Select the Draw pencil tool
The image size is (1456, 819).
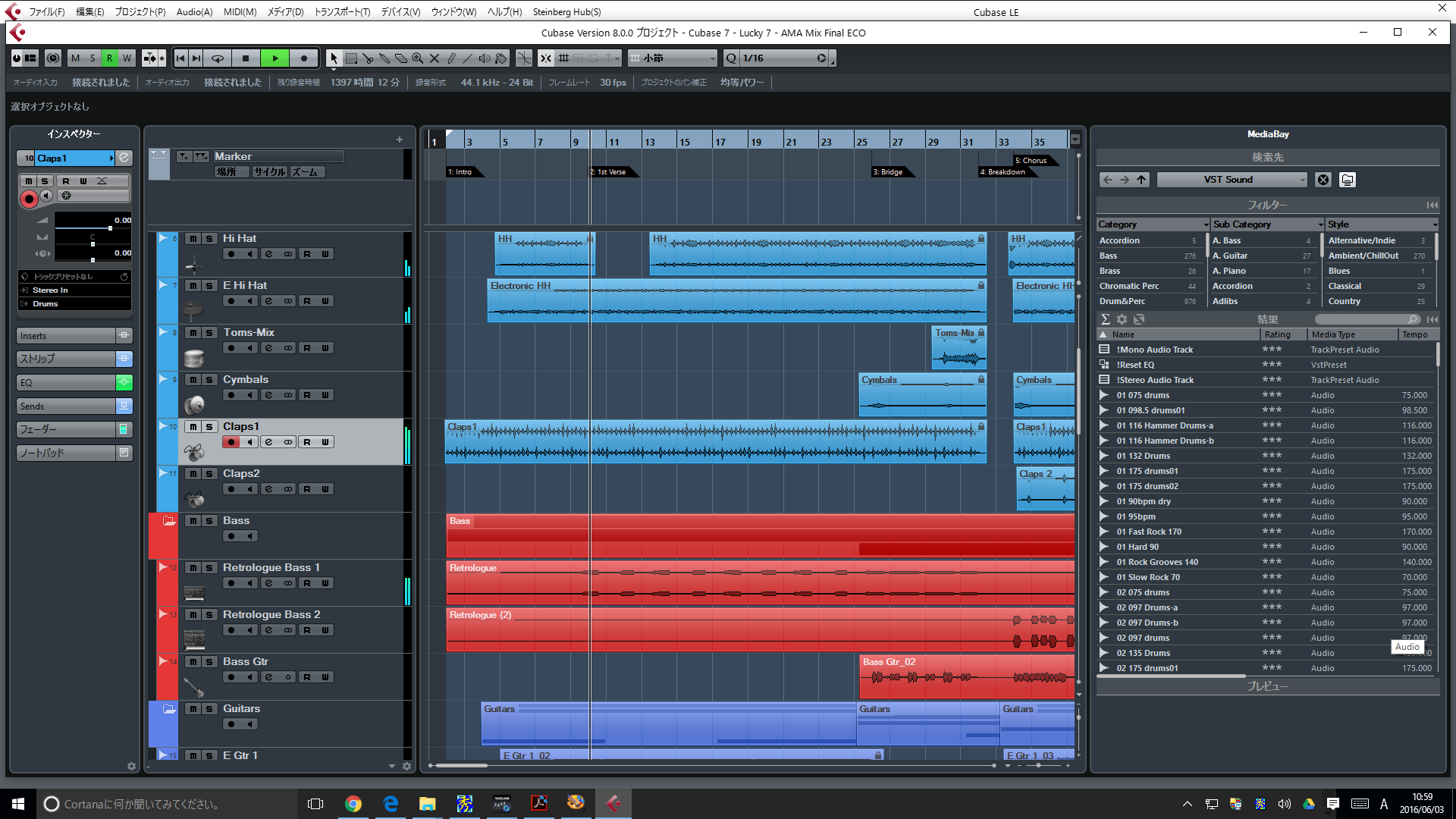tap(451, 58)
